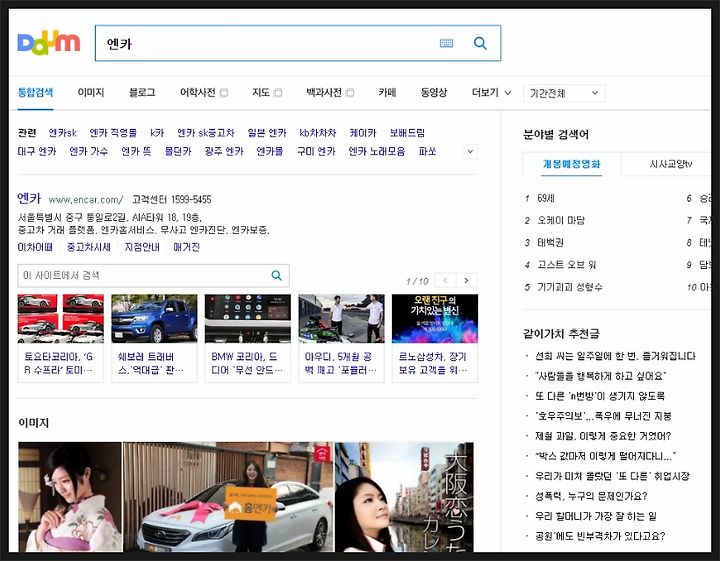Click ranked movie 태백권

pyautogui.click(x=551, y=242)
